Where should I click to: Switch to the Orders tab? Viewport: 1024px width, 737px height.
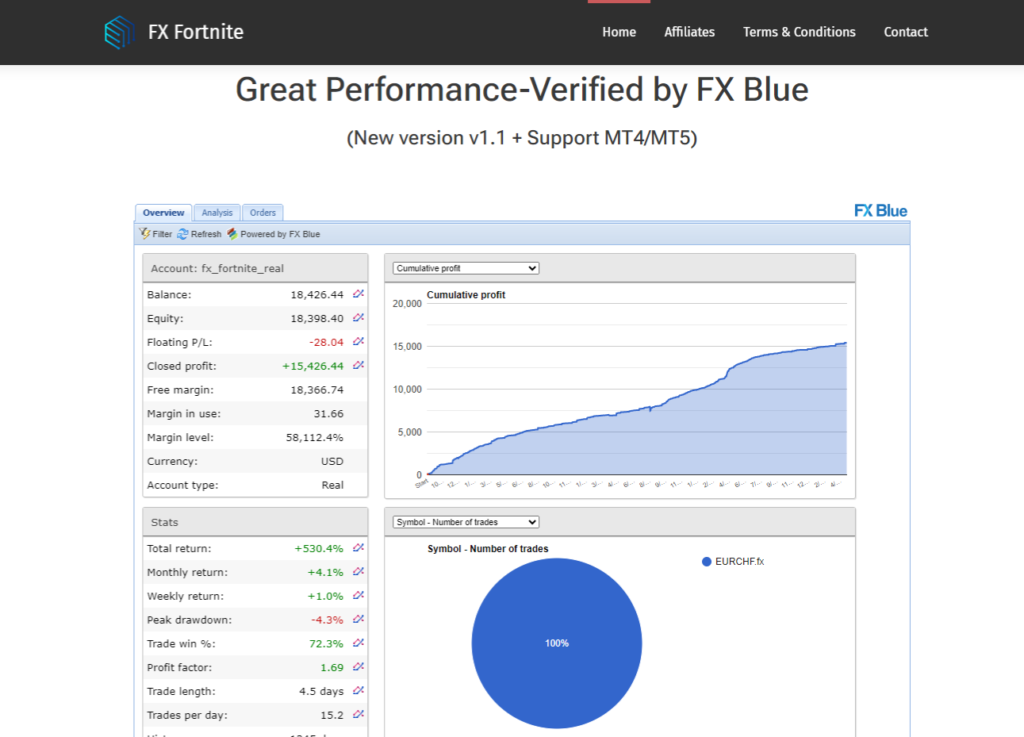click(x=263, y=213)
